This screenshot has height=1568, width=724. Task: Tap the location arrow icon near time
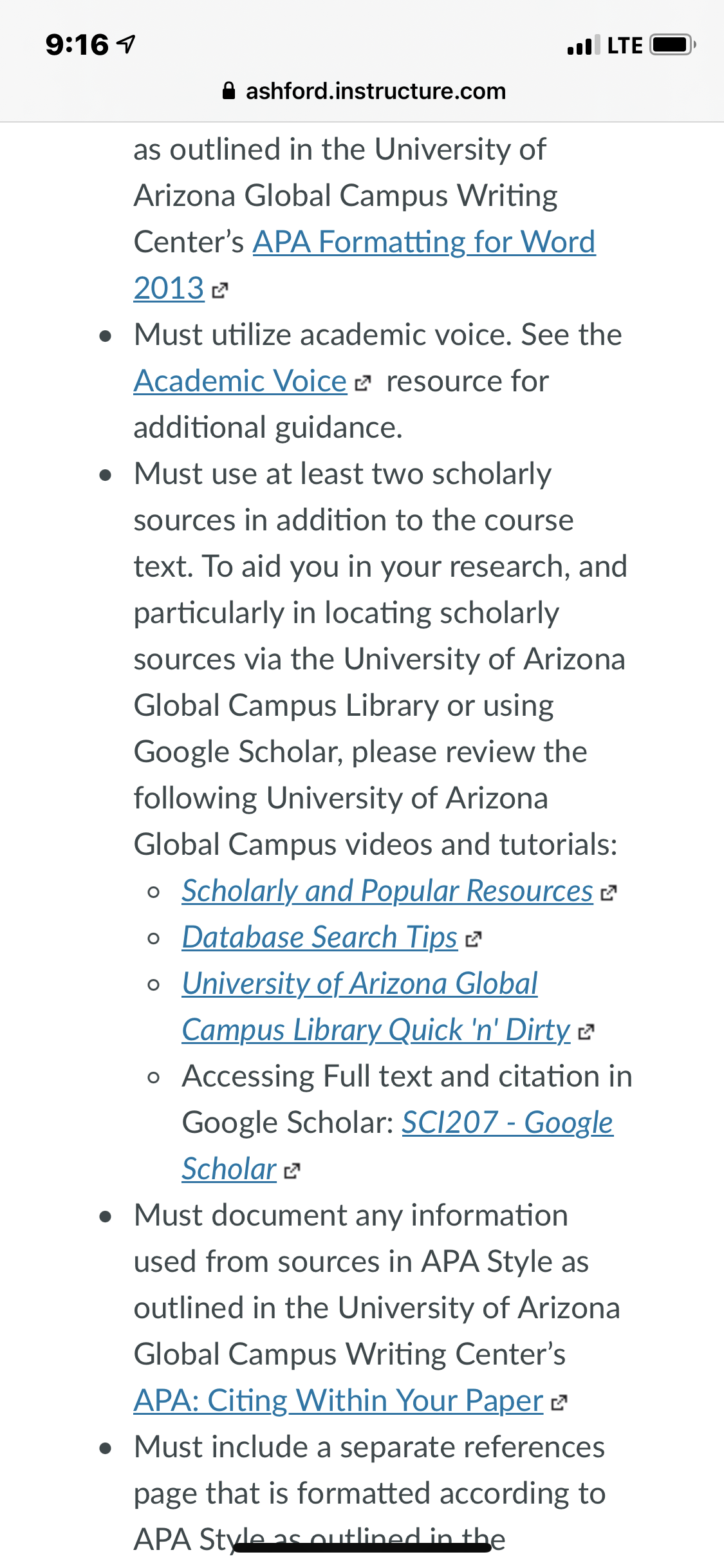click(x=126, y=44)
